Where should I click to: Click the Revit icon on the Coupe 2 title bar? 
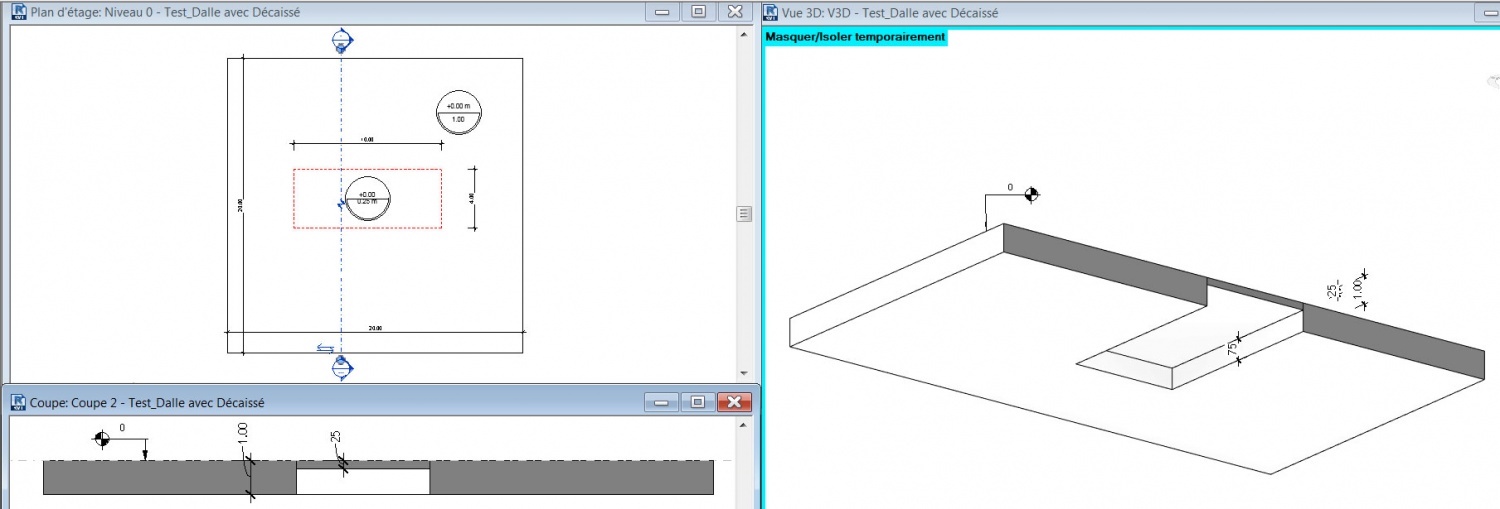coord(17,402)
